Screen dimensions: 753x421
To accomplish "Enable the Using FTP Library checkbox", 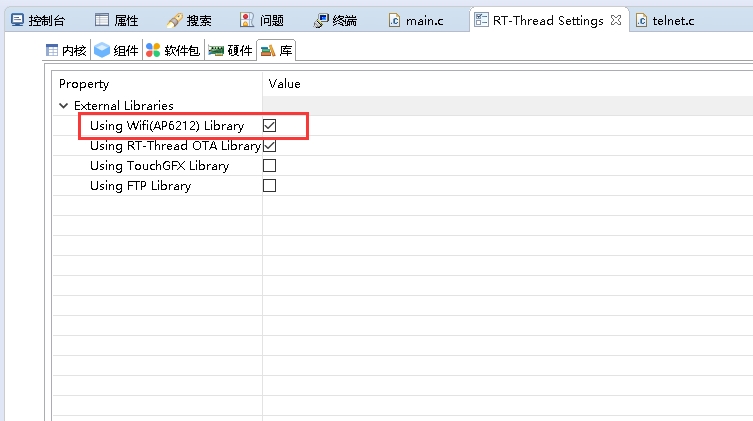I will click(x=269, y=186).
